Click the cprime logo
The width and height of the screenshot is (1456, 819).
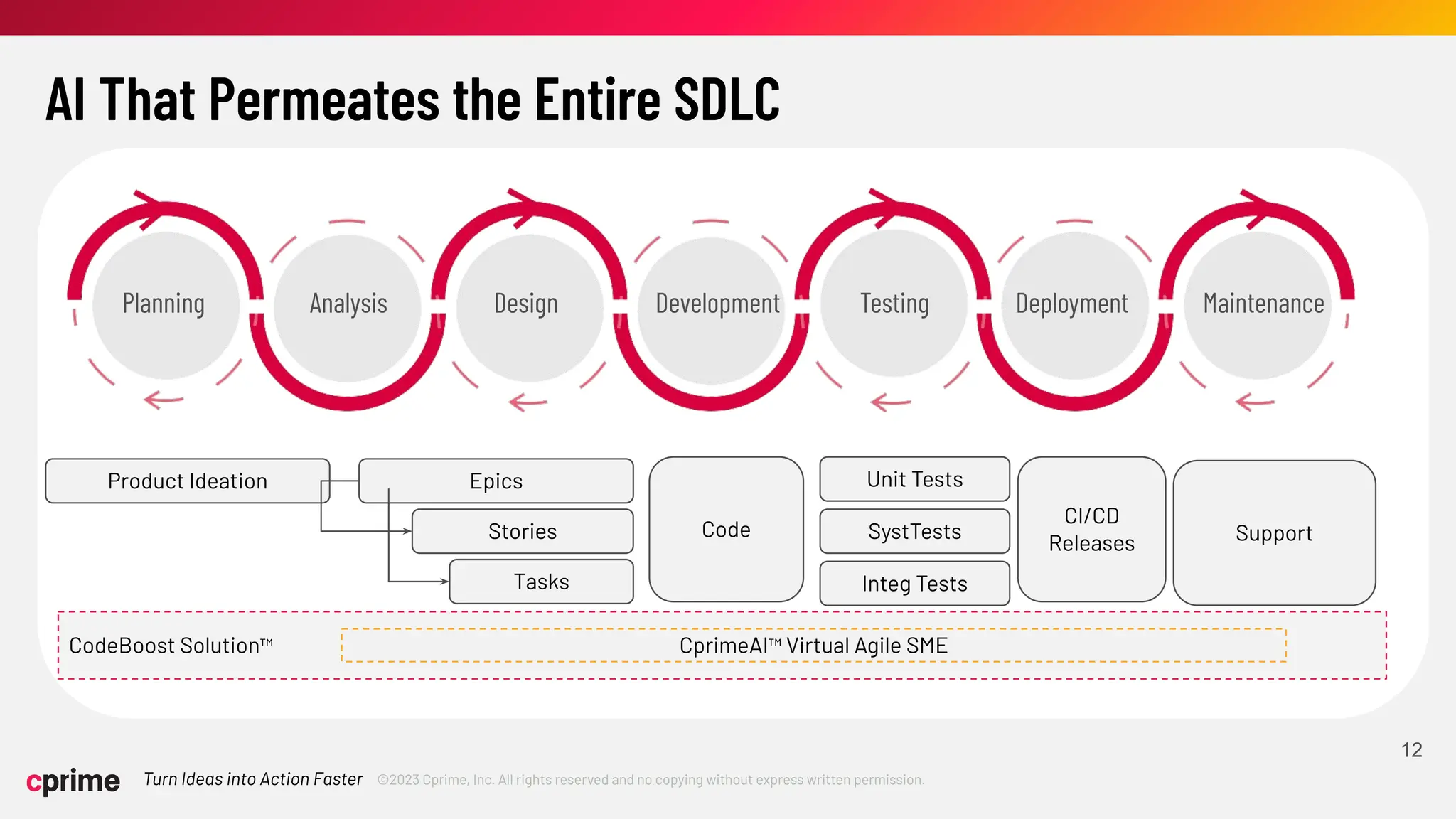coord(73,781)
